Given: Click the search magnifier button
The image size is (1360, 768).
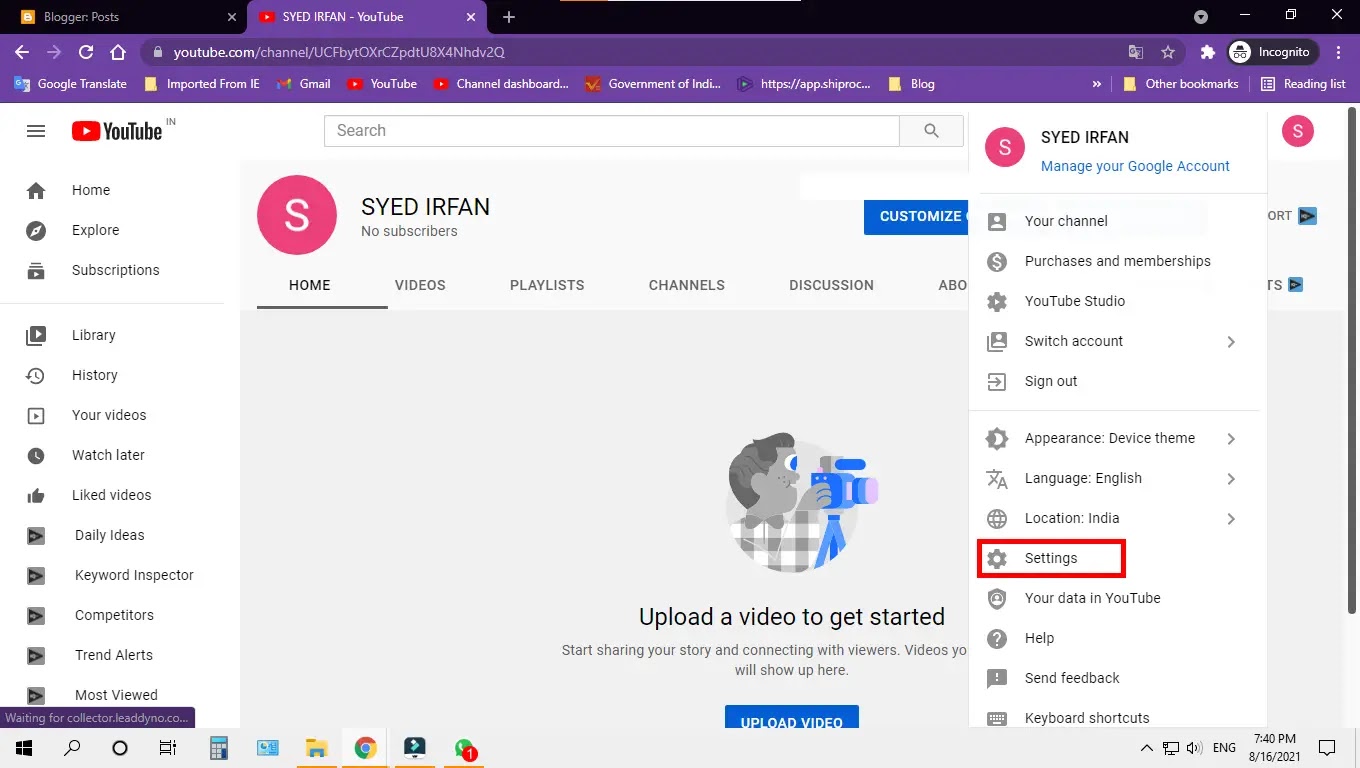Looking at the screenshot, I should [931, 131].
